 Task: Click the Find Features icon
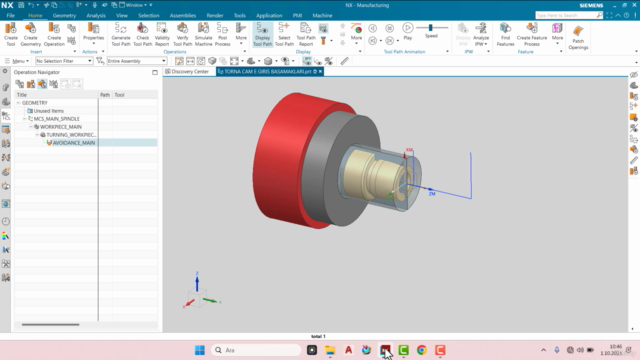[x=505, y=34]
